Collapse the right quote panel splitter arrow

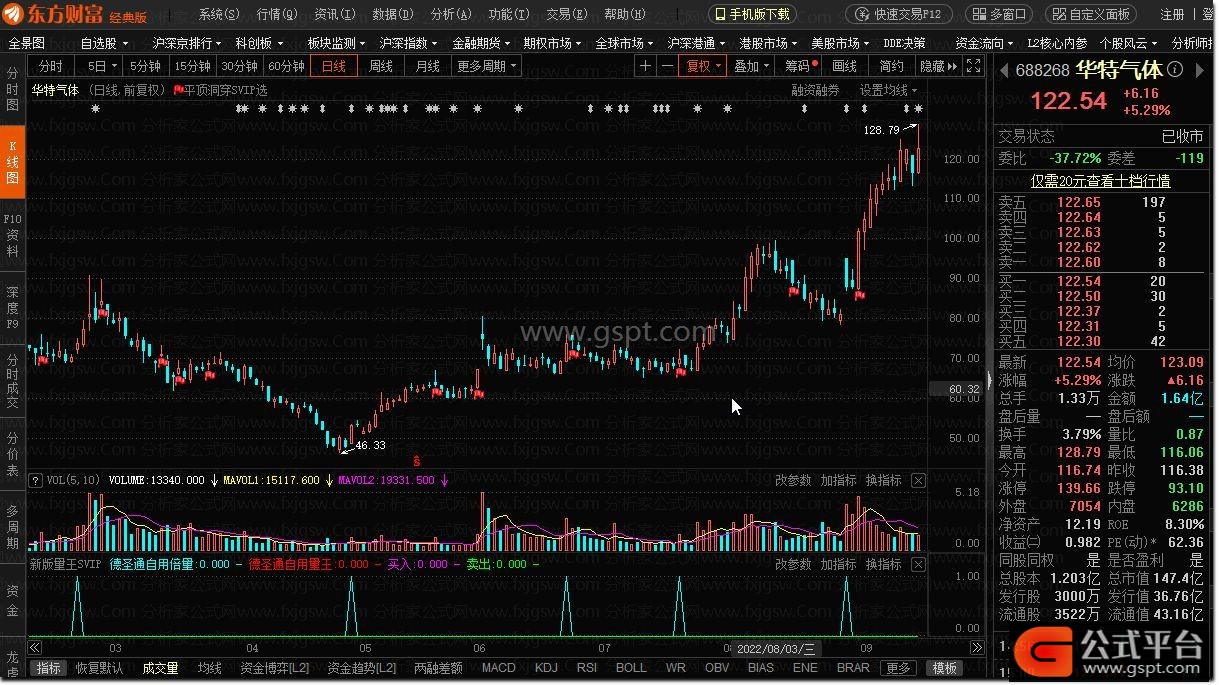click(x=989, y=380)
